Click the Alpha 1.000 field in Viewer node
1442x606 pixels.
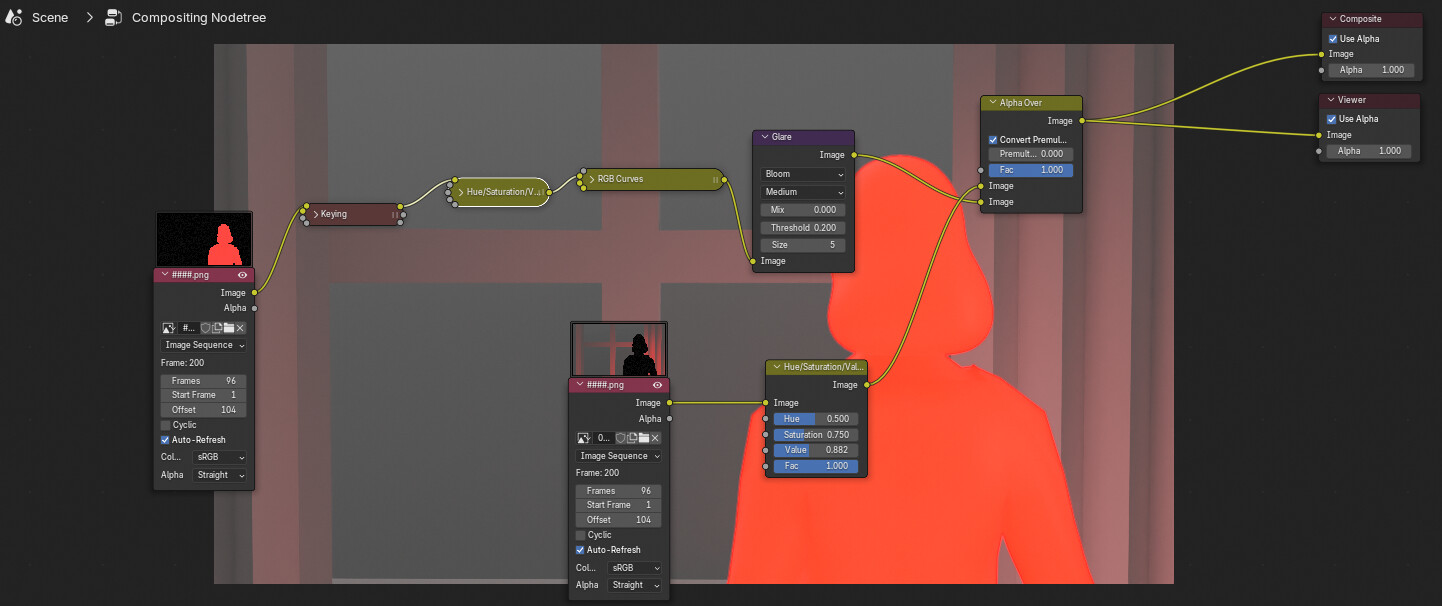1369,151
